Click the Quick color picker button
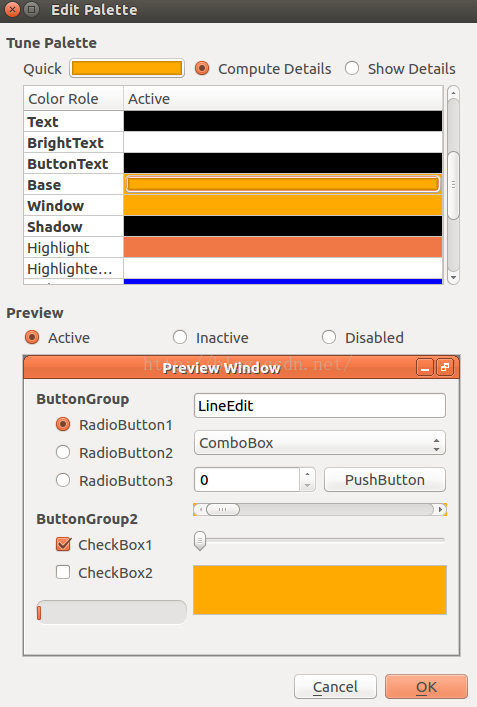The height and width of the screenshot is (707, 477). (127, 68)
